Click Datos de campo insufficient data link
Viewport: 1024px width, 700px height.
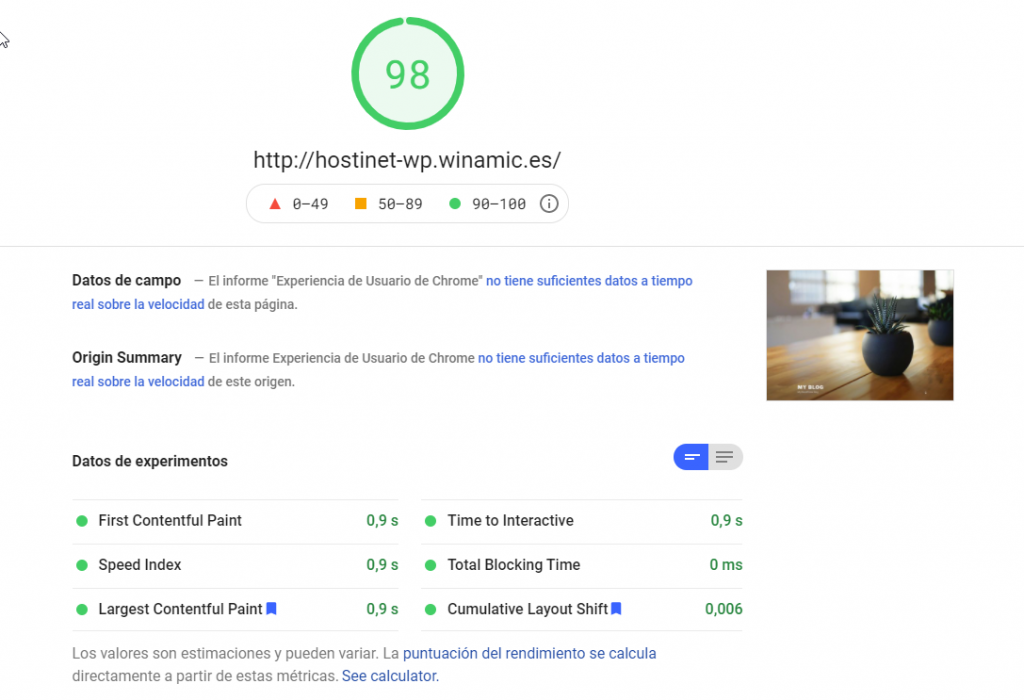point(588,281)
